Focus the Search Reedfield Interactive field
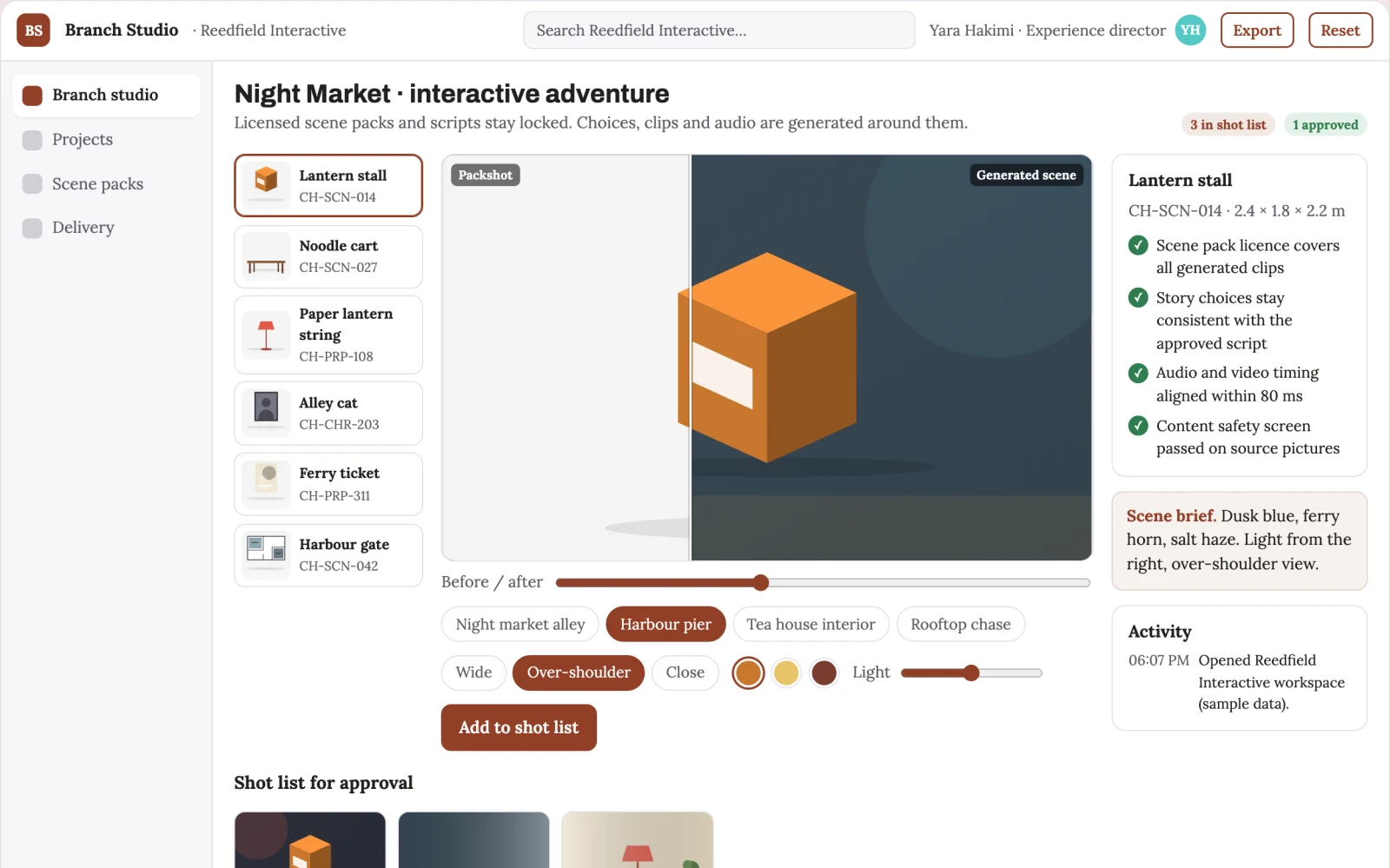This screenshot has height=868, width=1390. (x=719, y=30)
